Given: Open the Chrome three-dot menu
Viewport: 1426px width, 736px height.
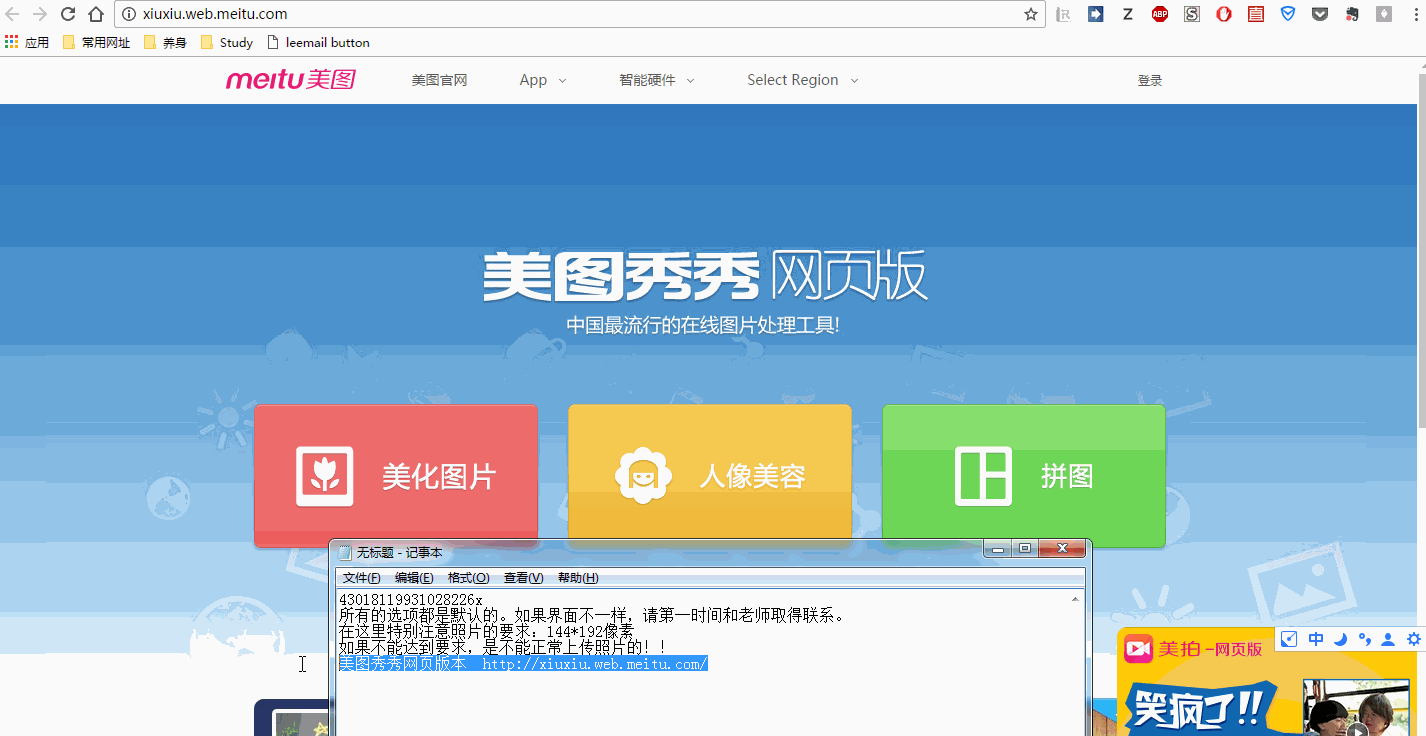Looking at the screenshot, I should pos(1414,14).
